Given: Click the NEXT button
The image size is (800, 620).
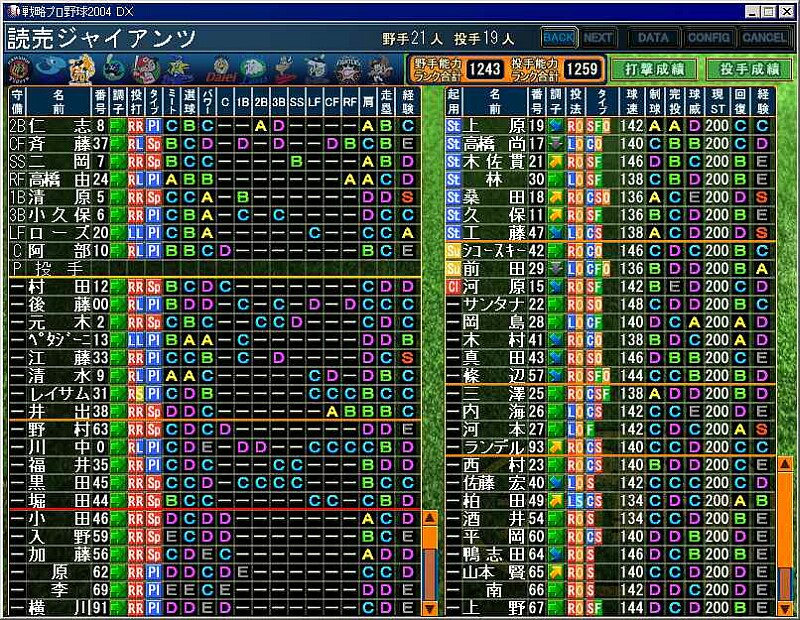Looking at the screenshot, I should 598,38.
